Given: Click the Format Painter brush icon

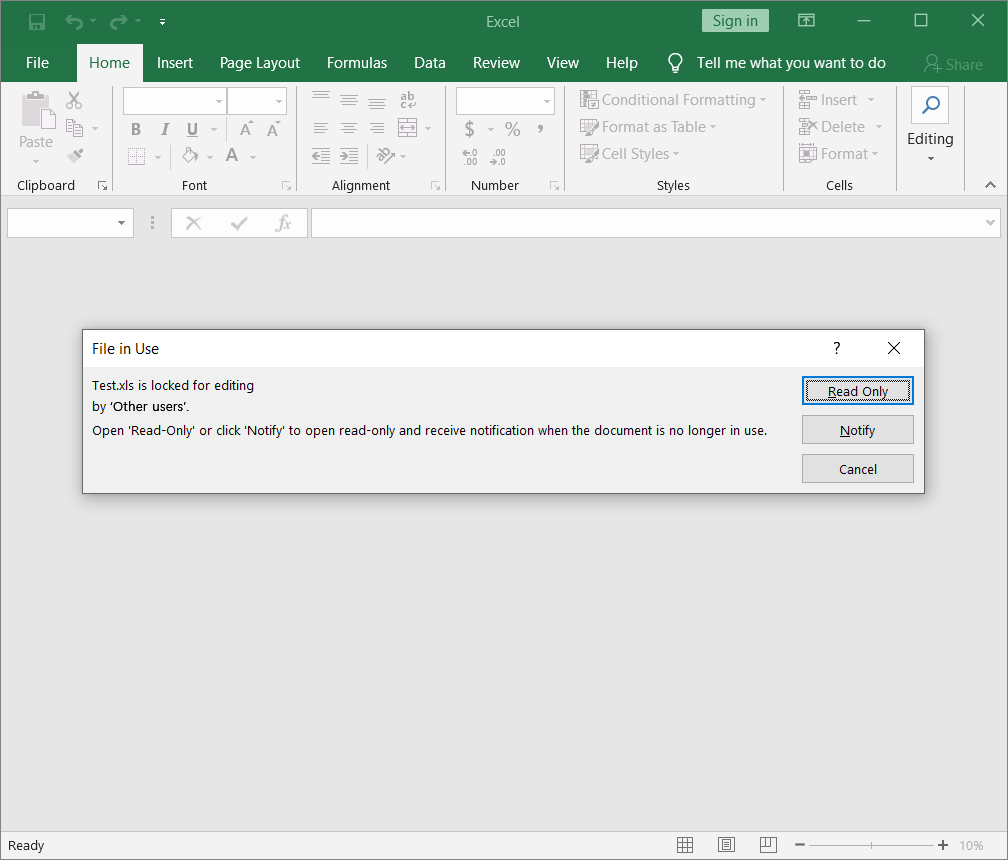Looking at the screenshot, I should (x=75, y=155).
